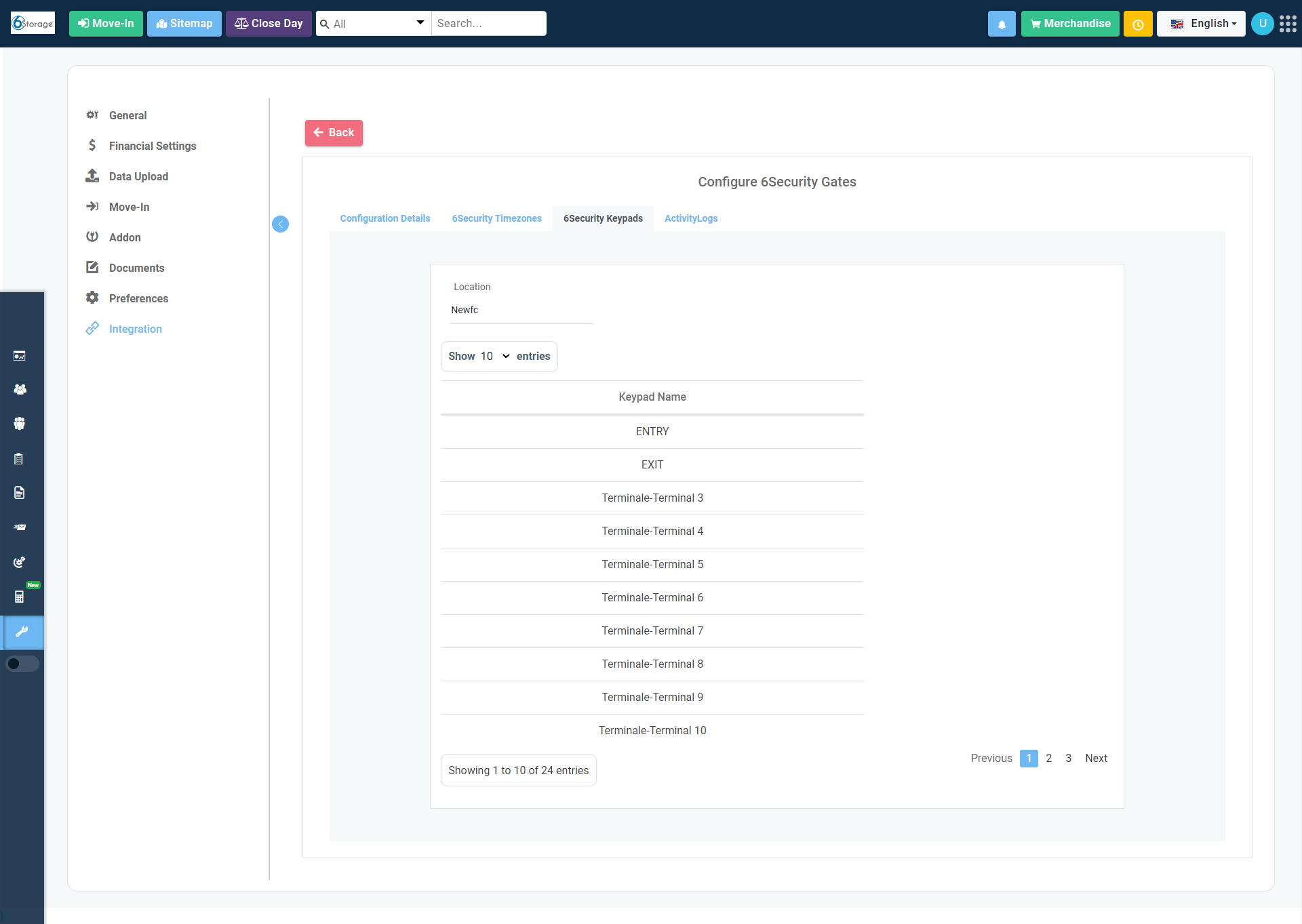This screenshot has height=924, width=1302.
Task: Open Financial Settings in sidebar menu
Action: [152, 146]
